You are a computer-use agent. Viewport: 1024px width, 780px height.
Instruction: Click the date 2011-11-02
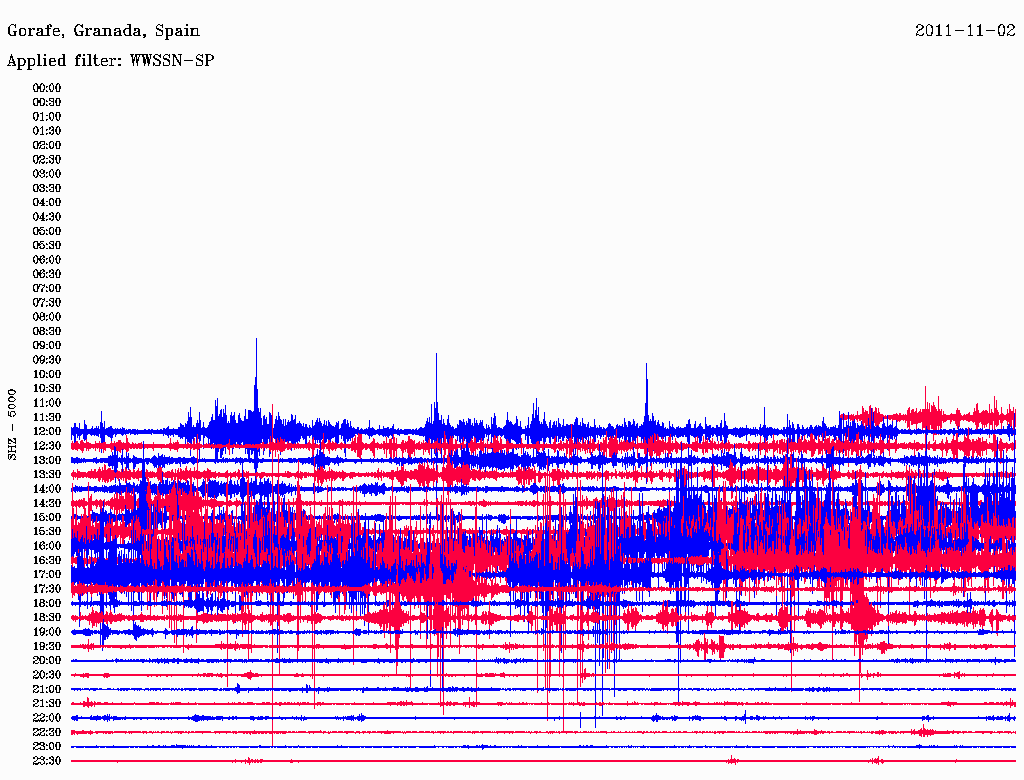pos(965,31)
